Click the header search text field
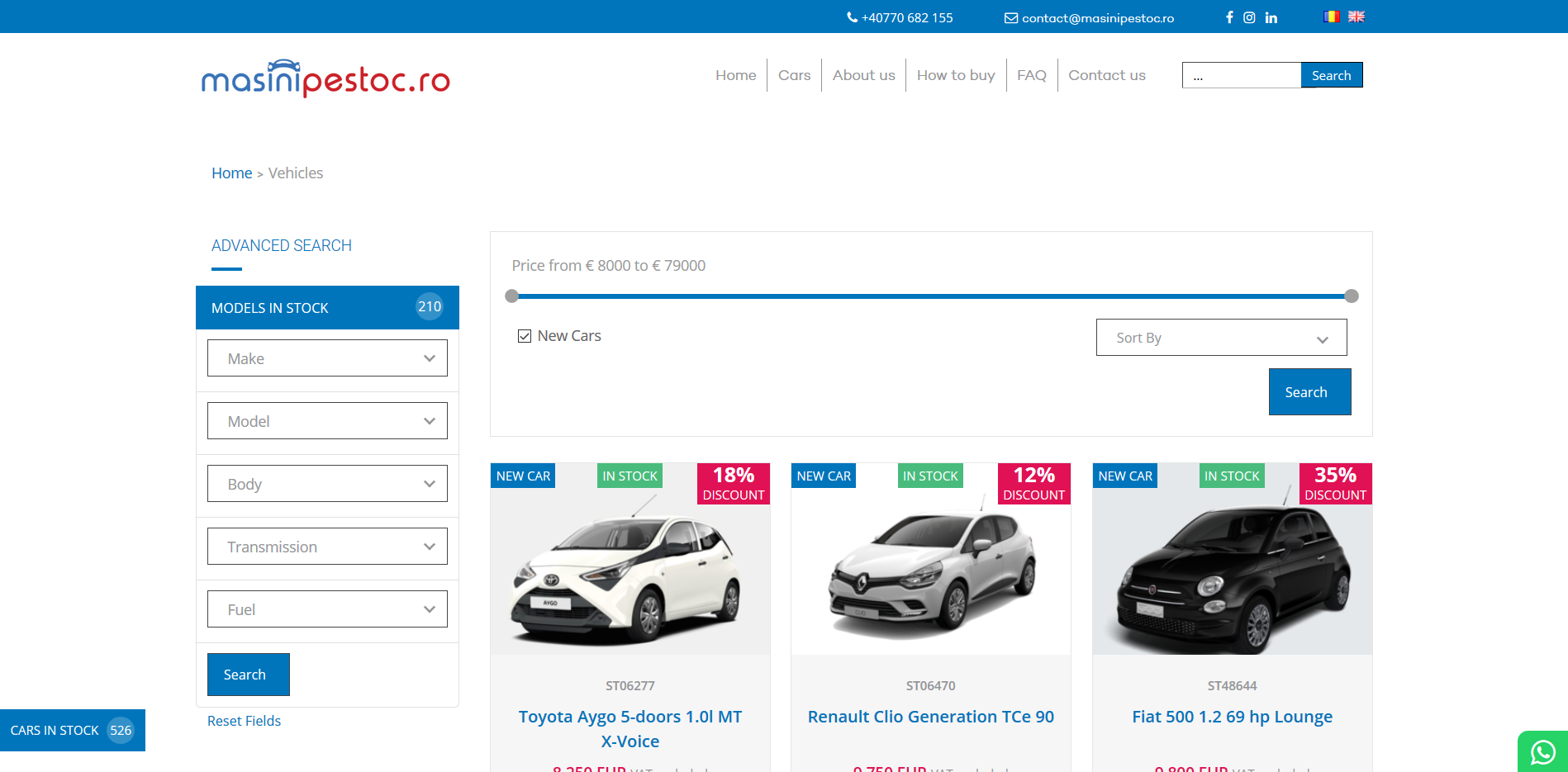 pos(1241,75)
